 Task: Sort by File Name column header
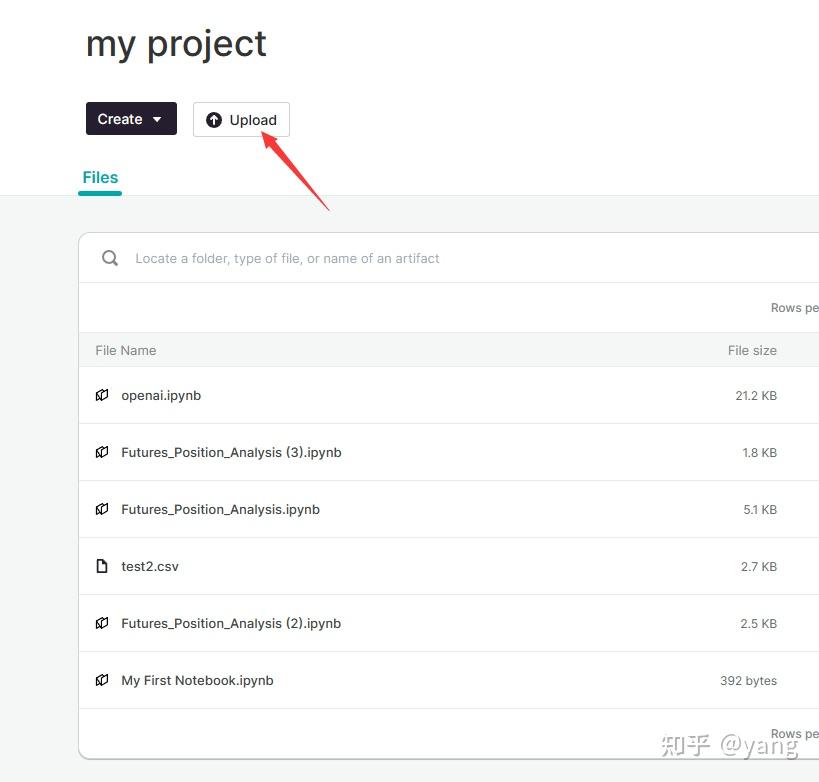click(x=126, y=350)
